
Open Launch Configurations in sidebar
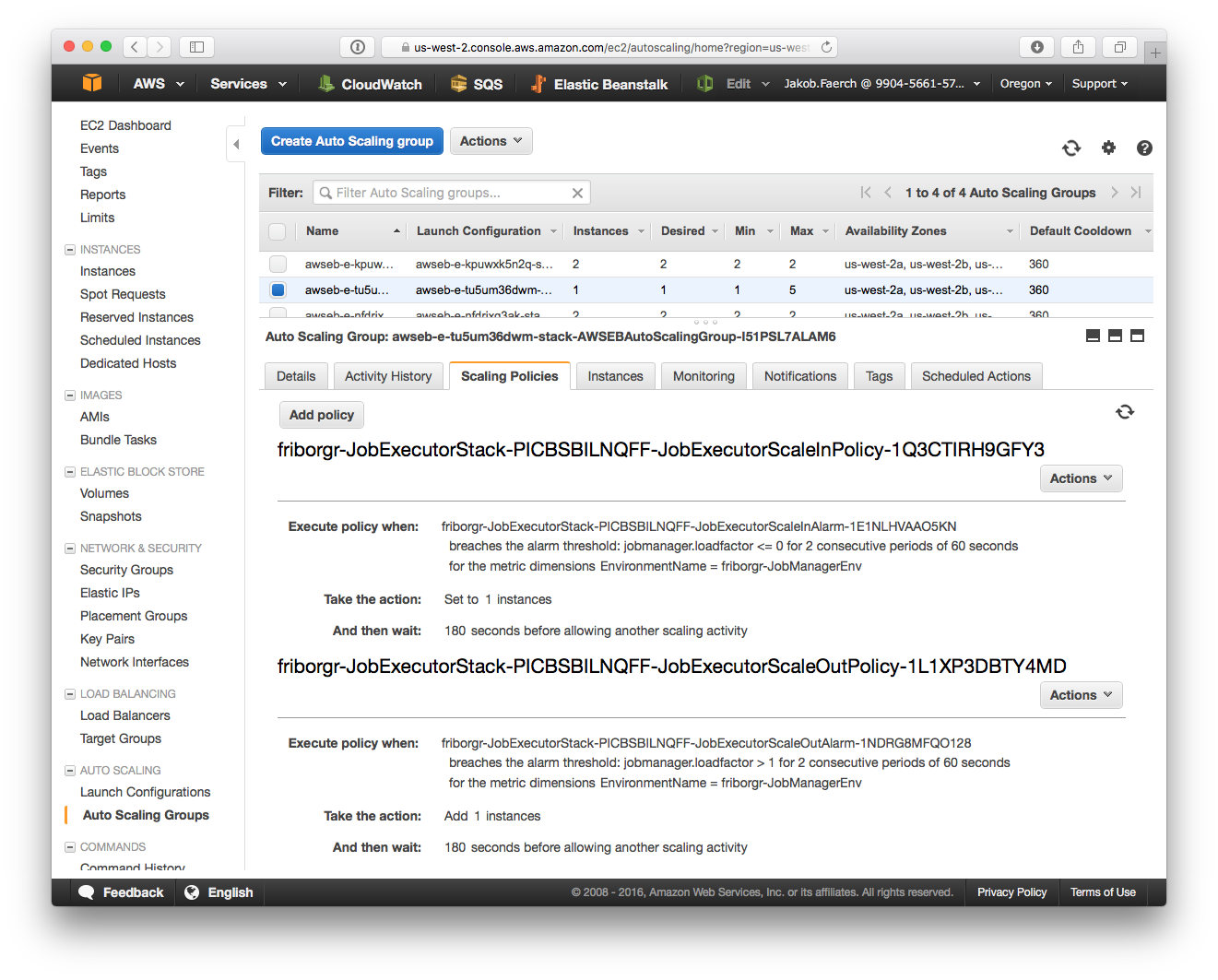[145, 792]
